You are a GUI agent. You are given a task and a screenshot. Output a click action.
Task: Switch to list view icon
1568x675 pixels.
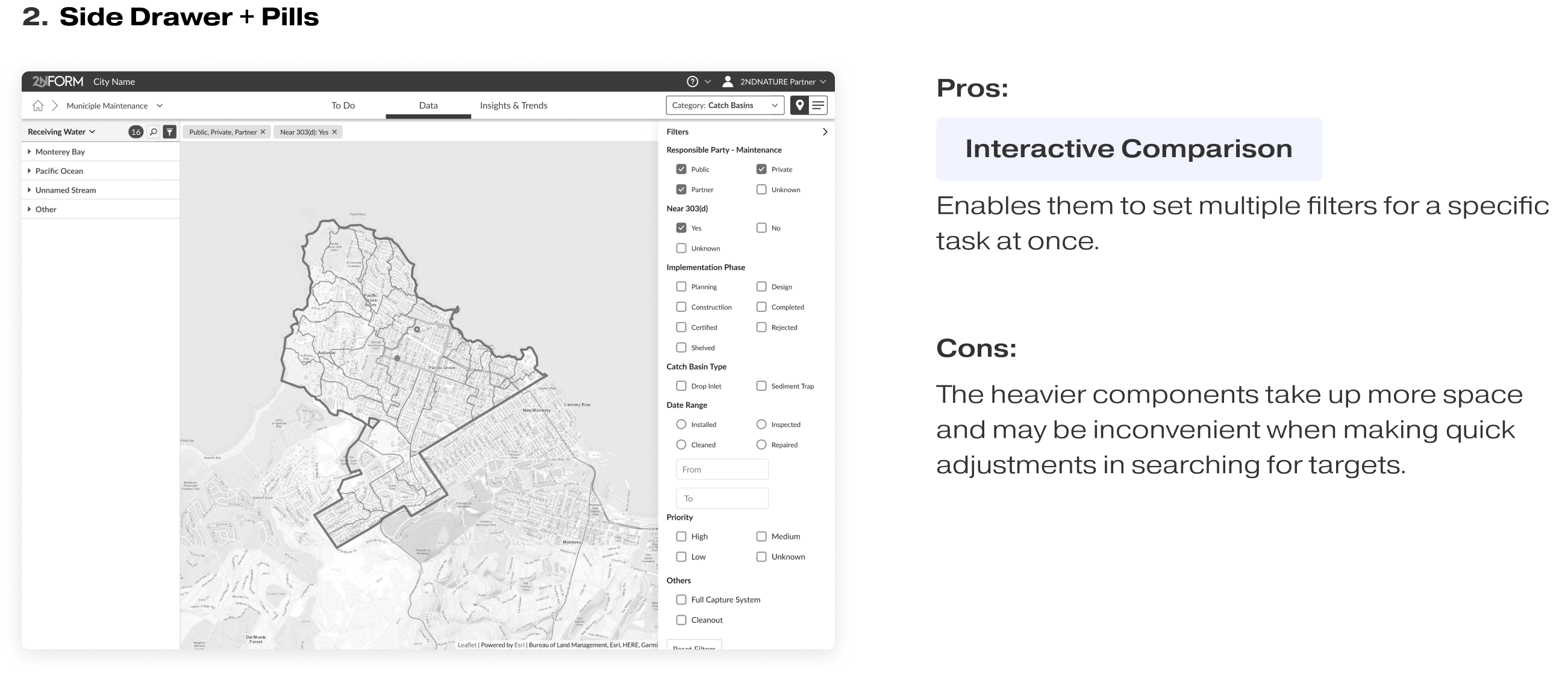click(818, 105)
